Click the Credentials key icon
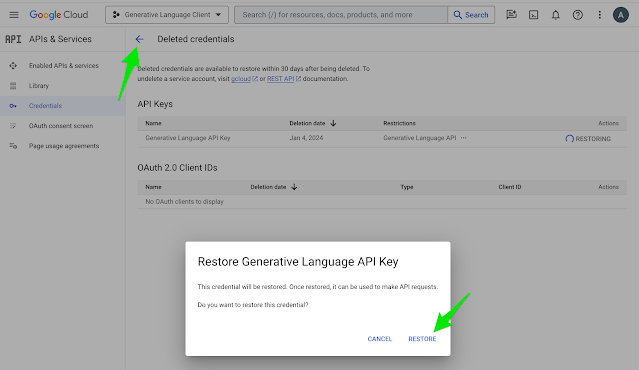The width and height of the screenshot is (639, 370). pyautogui.click(x=13, y=106)
